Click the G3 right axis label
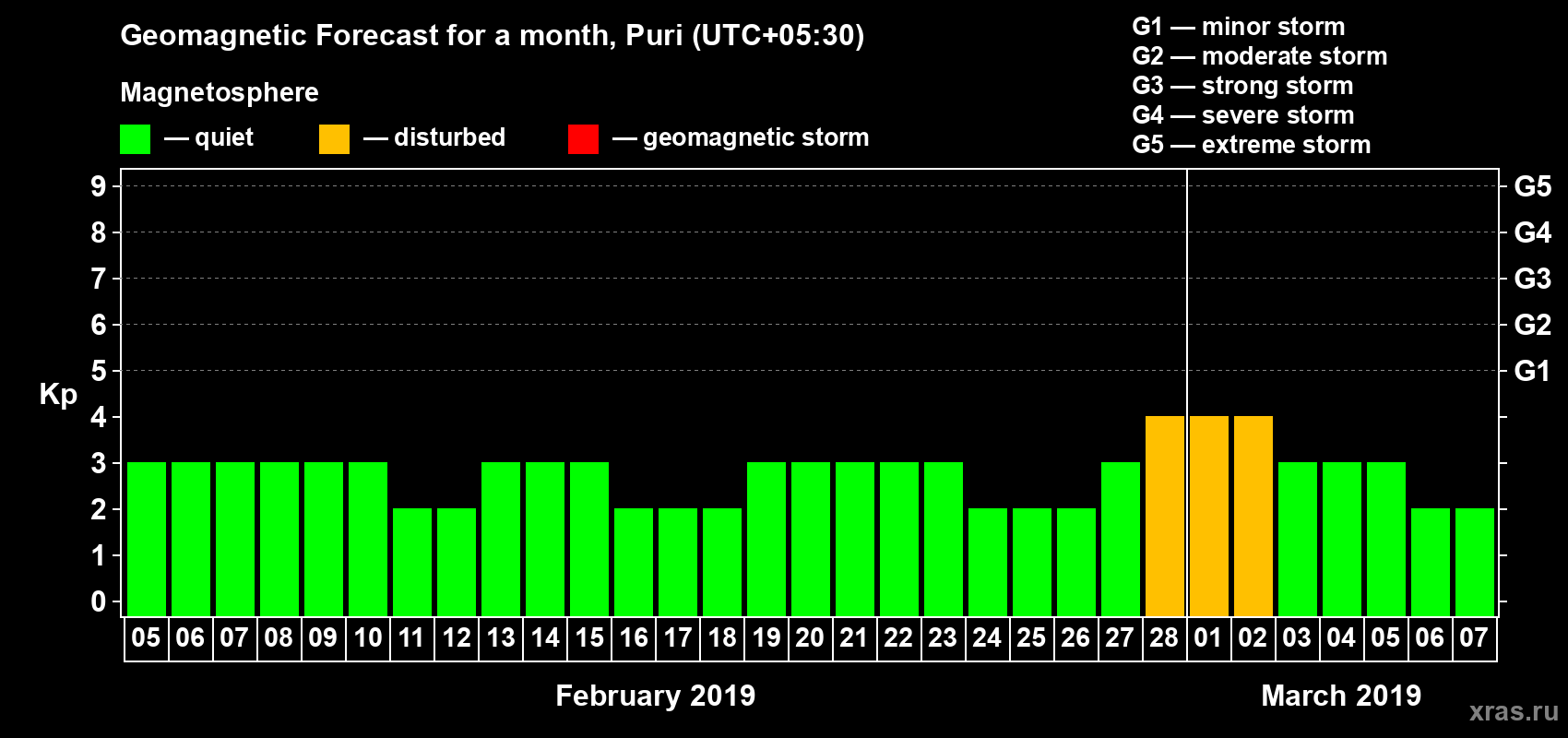The width and height of the screenshot is (1568, 738). pos(1533,279)
